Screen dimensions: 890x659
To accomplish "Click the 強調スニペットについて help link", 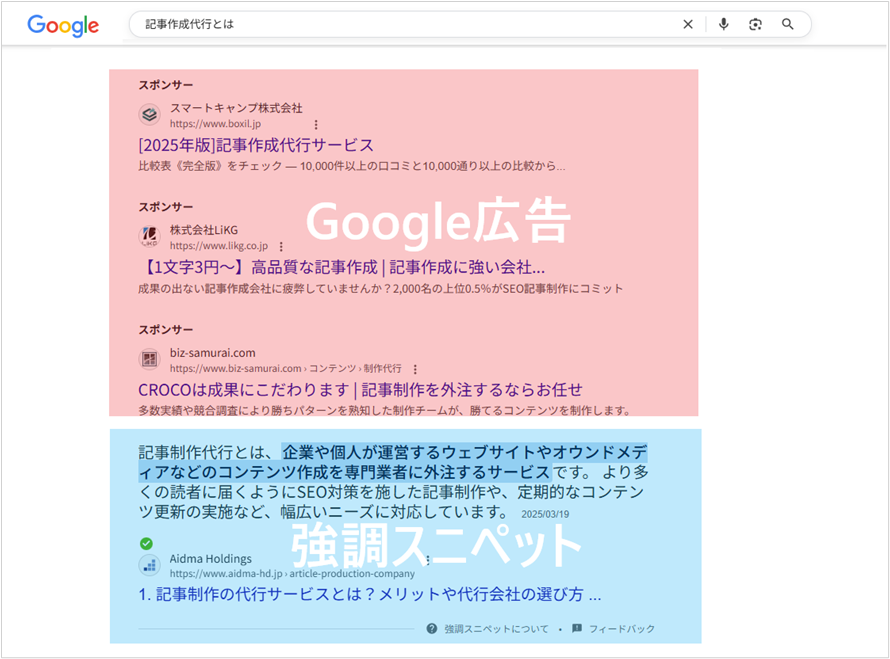I will click(x=497, y=629).
